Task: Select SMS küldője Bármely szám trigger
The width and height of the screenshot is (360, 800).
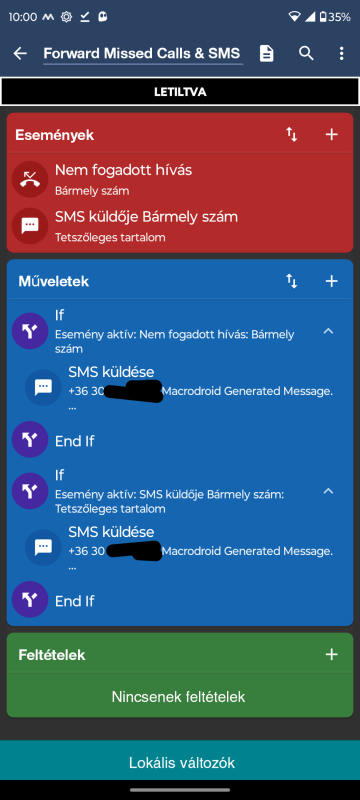Action: [x=179, y=226]
